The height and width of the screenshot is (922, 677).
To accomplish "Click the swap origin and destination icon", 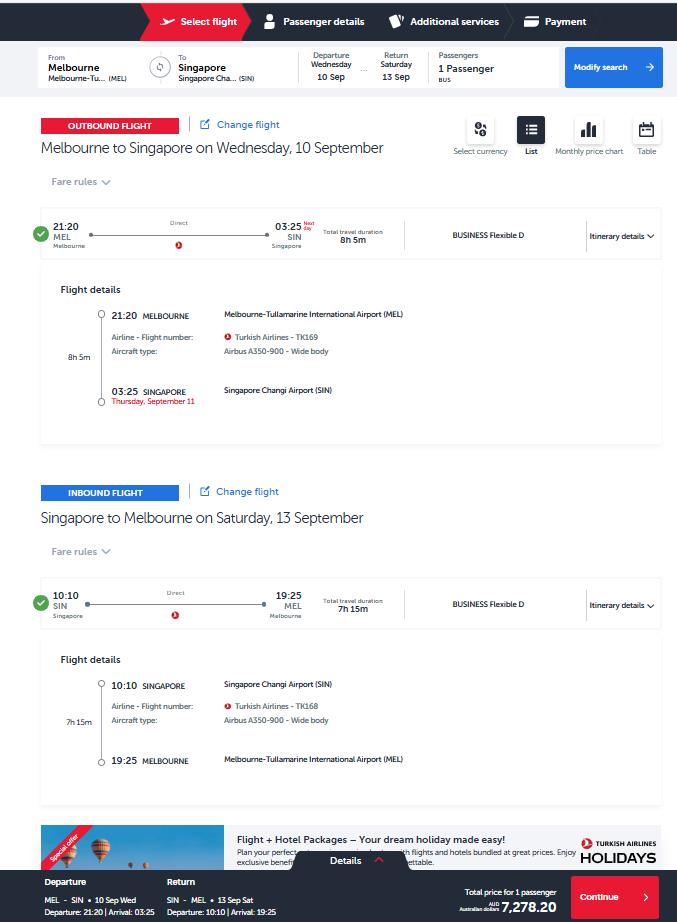I will (158, 68).
